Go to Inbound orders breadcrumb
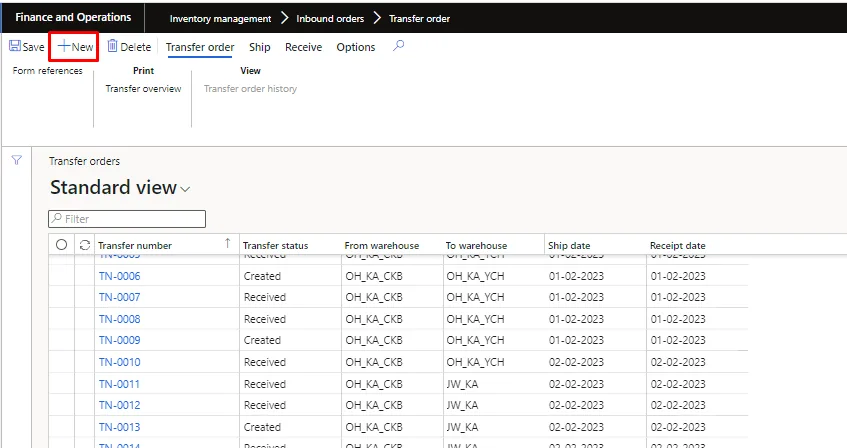This screenshot has height=448, width=847. tap(330, 18)
